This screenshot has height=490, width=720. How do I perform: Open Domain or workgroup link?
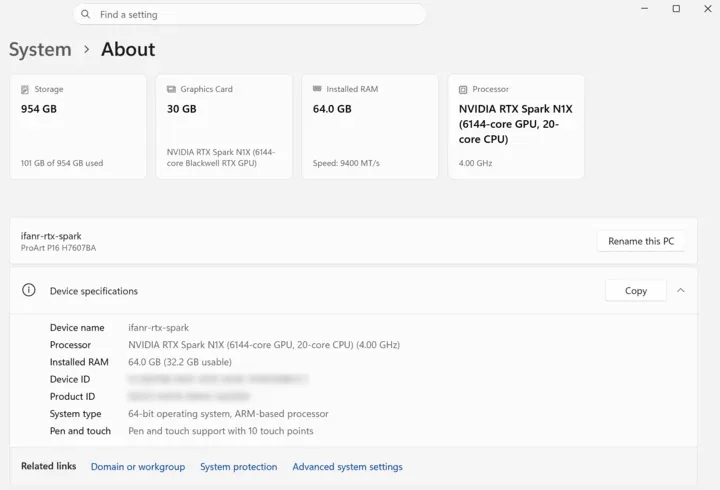[x=138, y=467]
